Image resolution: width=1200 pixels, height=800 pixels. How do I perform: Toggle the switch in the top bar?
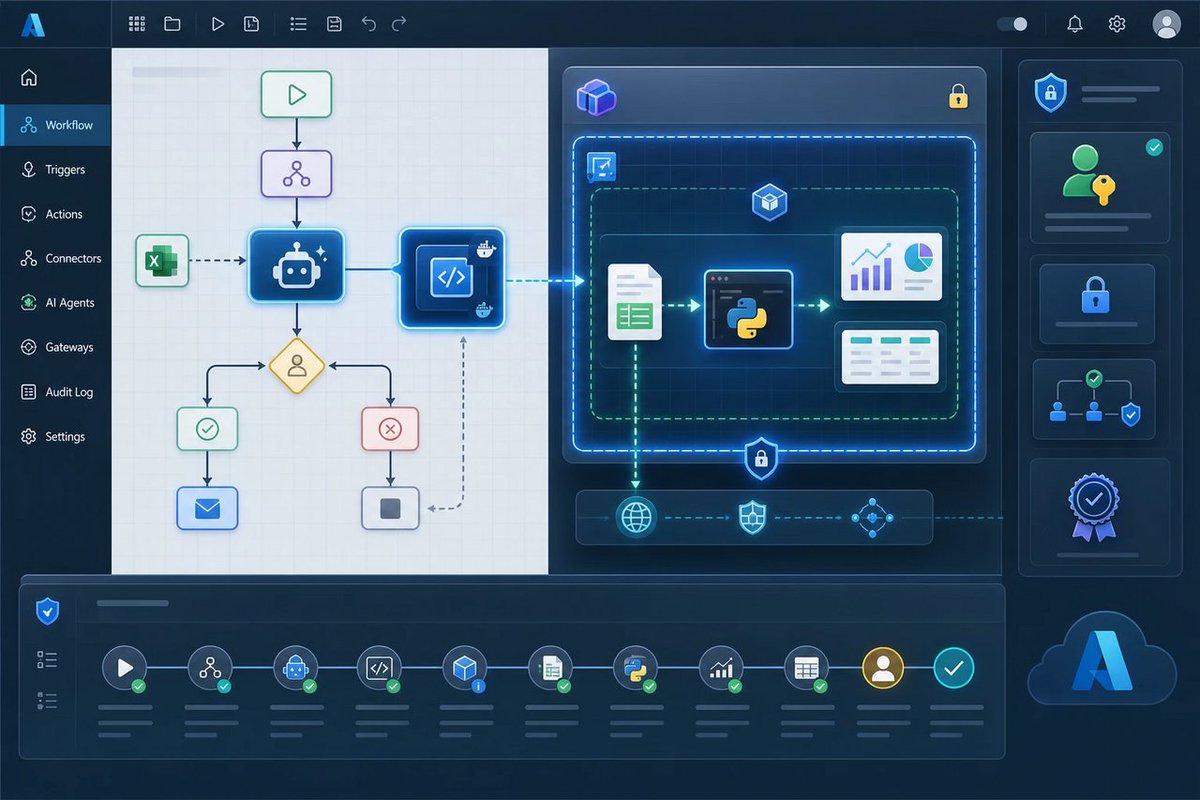coord(1012,24)
